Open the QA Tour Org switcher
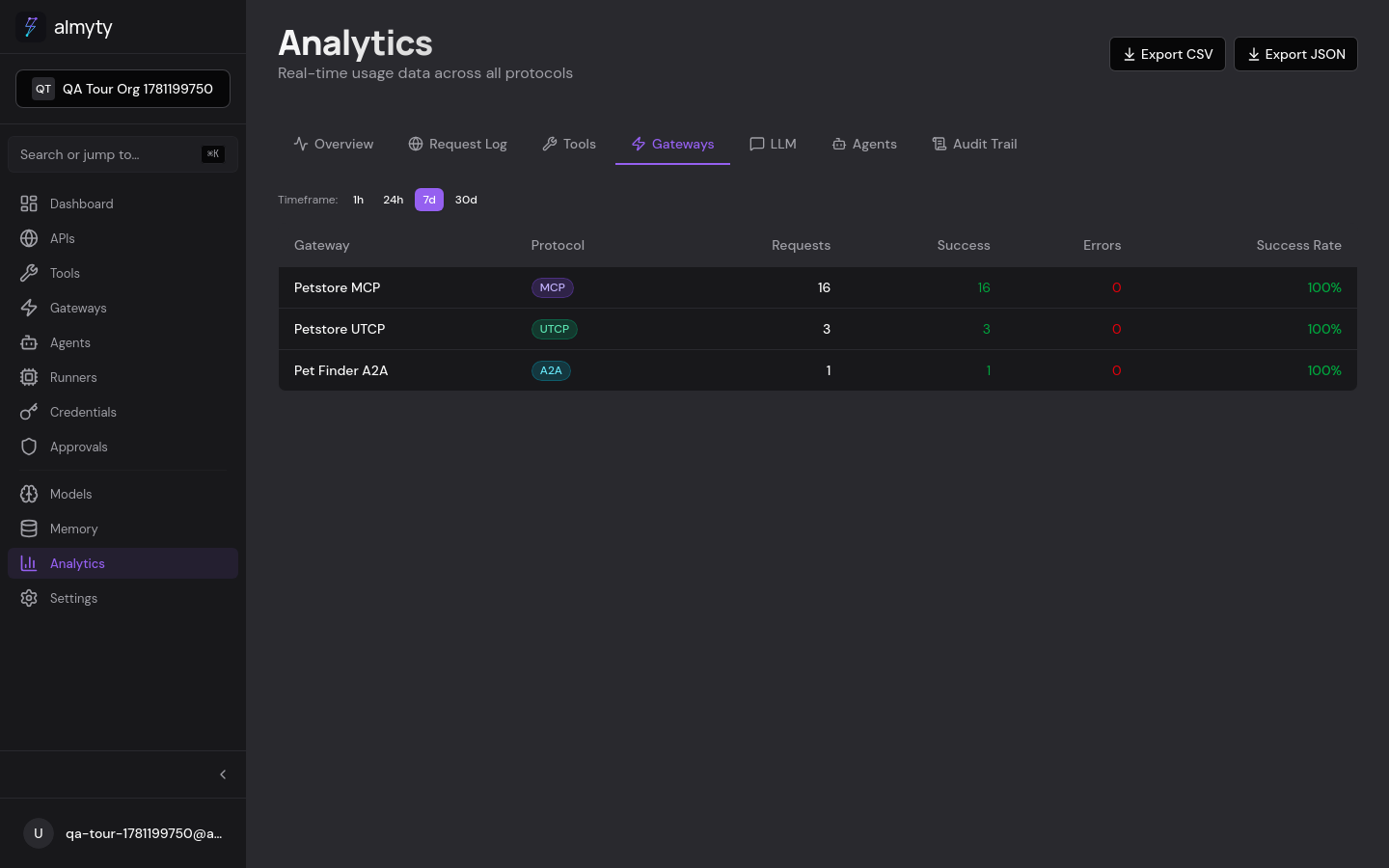Viewport: 1389px width, 868px height. 123,89
